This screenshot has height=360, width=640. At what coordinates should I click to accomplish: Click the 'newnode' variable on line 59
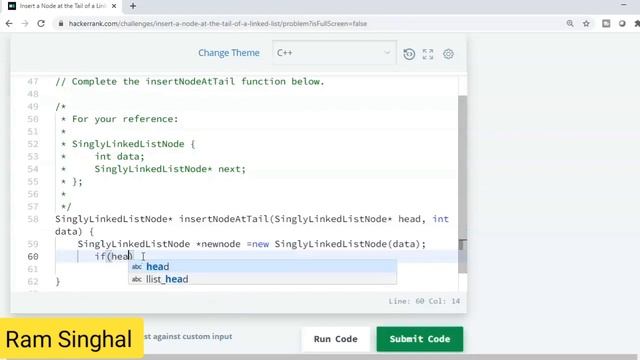221,244
